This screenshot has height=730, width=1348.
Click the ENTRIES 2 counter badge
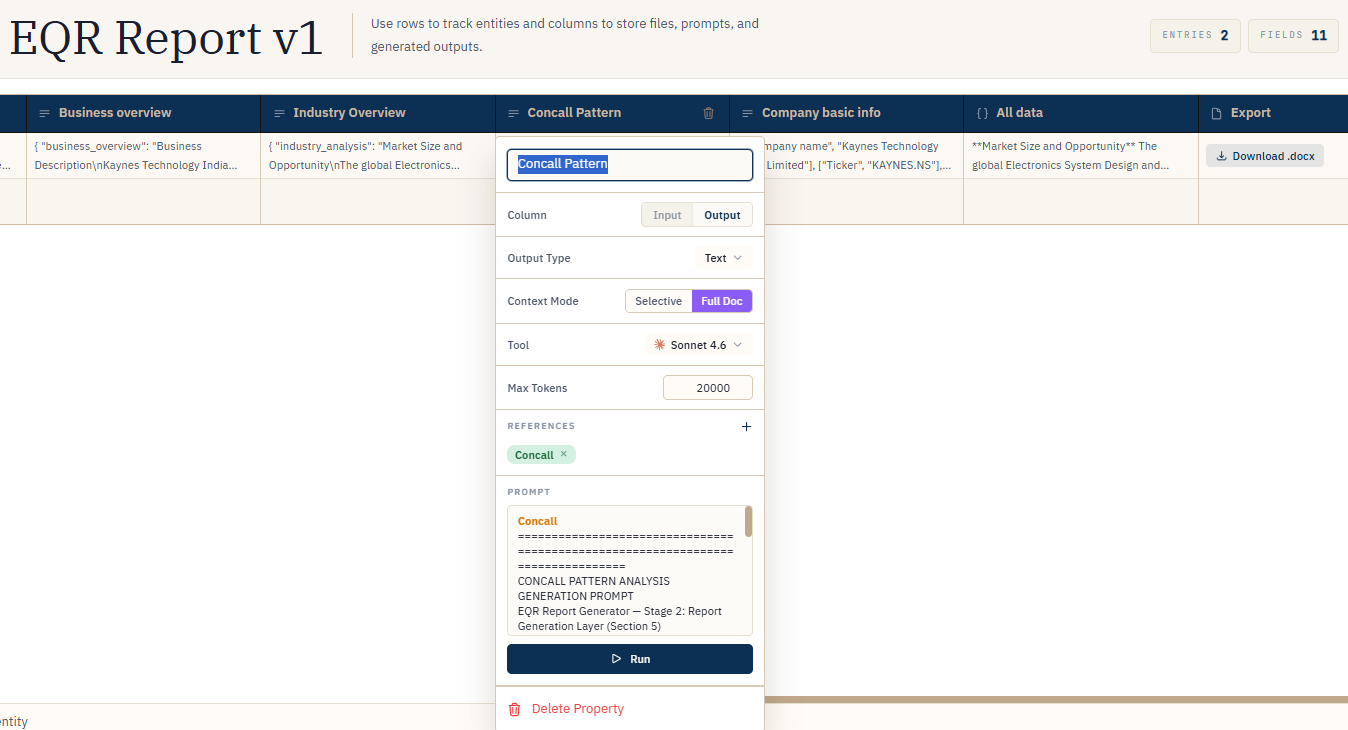[1195, 35]
